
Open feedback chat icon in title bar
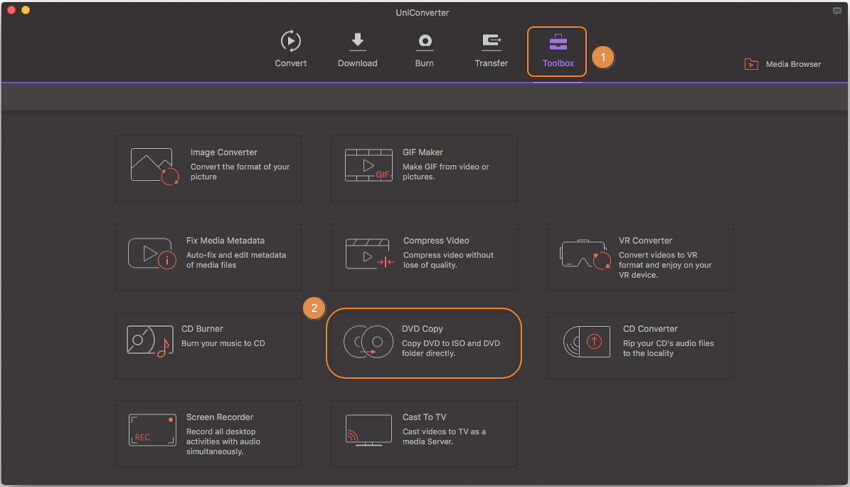837,11
